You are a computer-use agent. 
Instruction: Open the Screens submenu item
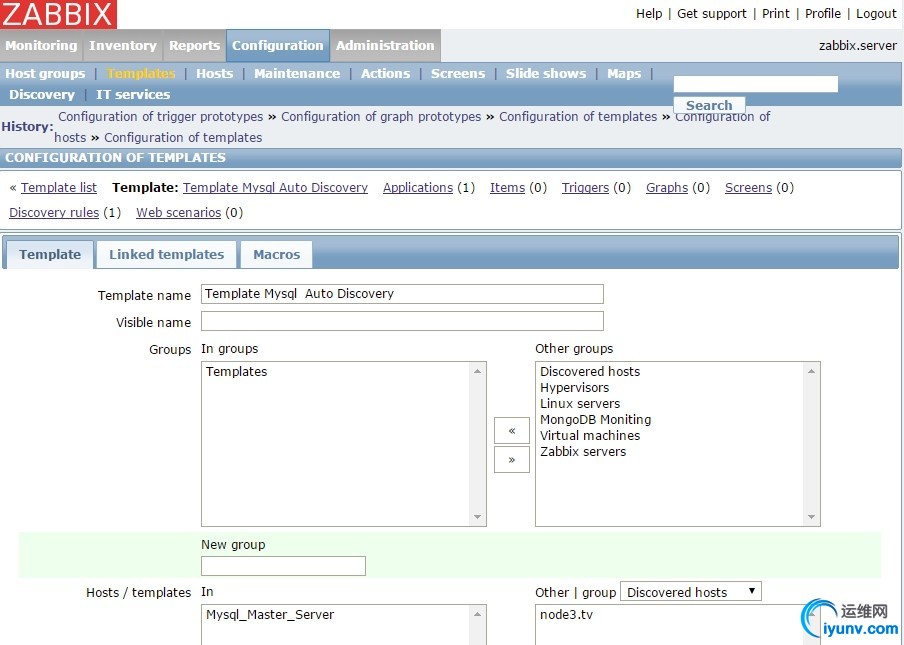[x=458, y=74]
